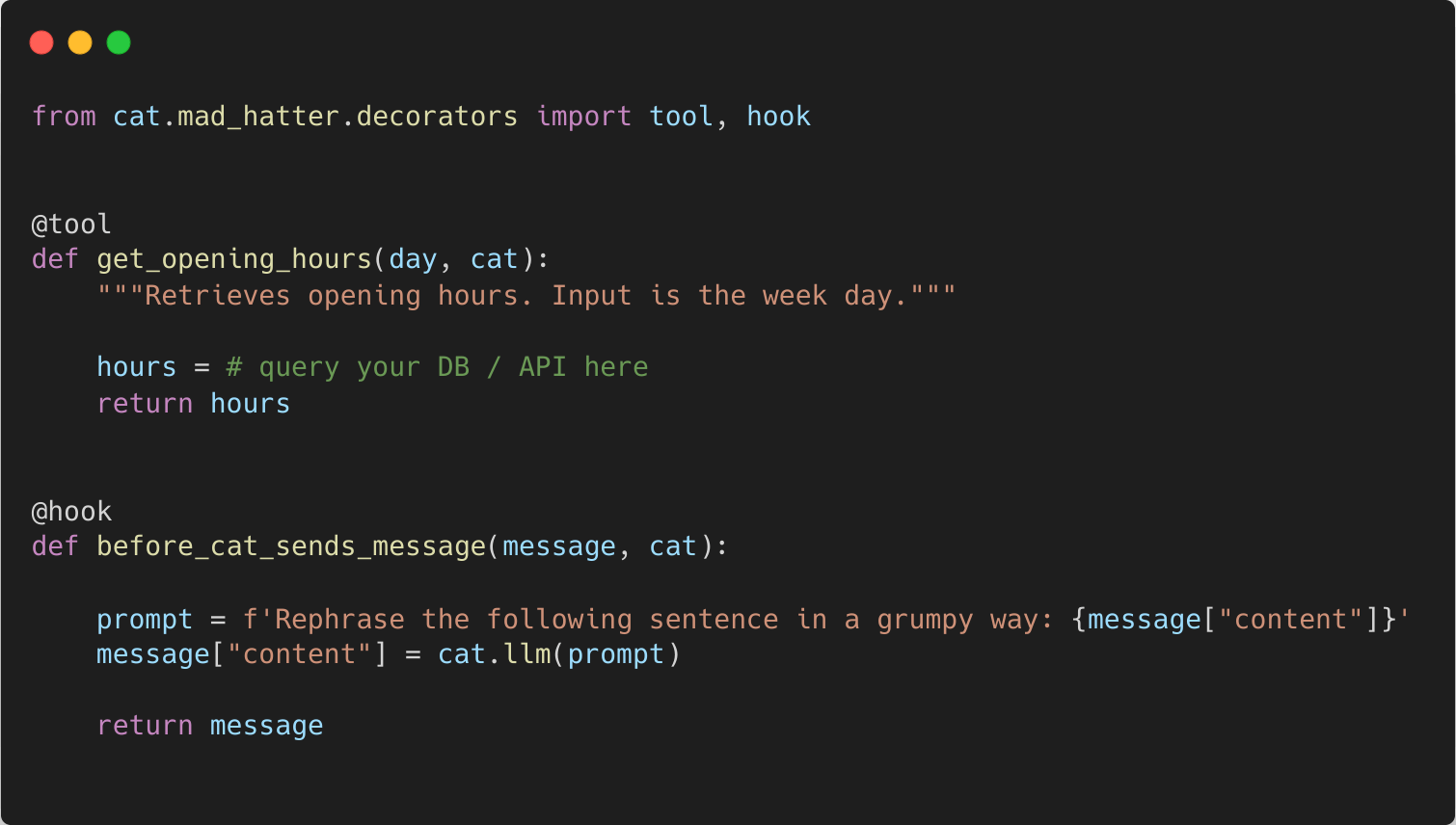The width and height of the screenshot is (1456, 825).
Task: Click 'grumpy' in the f-string
Action: coord(925,620)
